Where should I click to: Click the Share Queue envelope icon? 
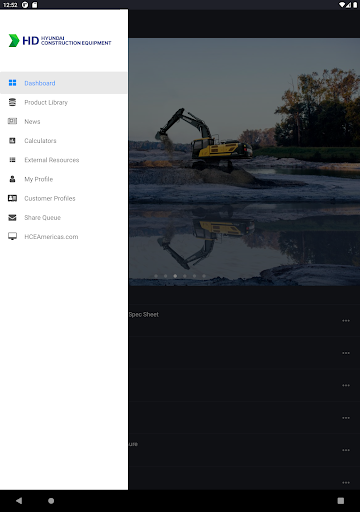click(12, 218)
